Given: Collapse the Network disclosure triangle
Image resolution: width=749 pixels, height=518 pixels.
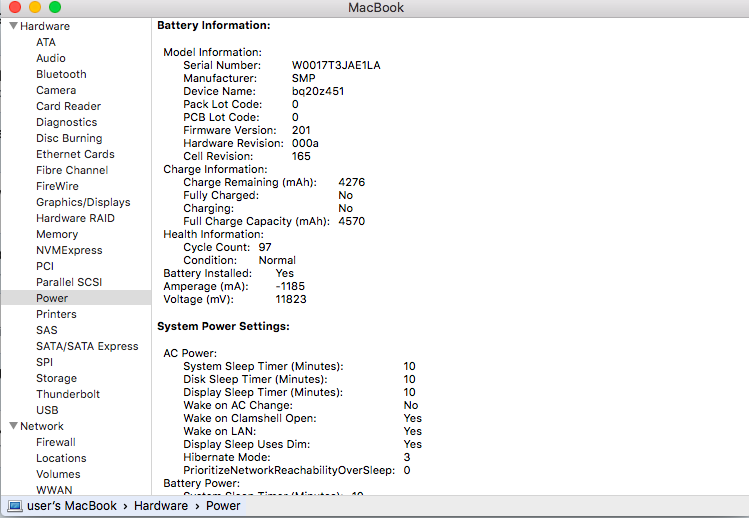Looking at the screenshot, I should pos(13,426).
